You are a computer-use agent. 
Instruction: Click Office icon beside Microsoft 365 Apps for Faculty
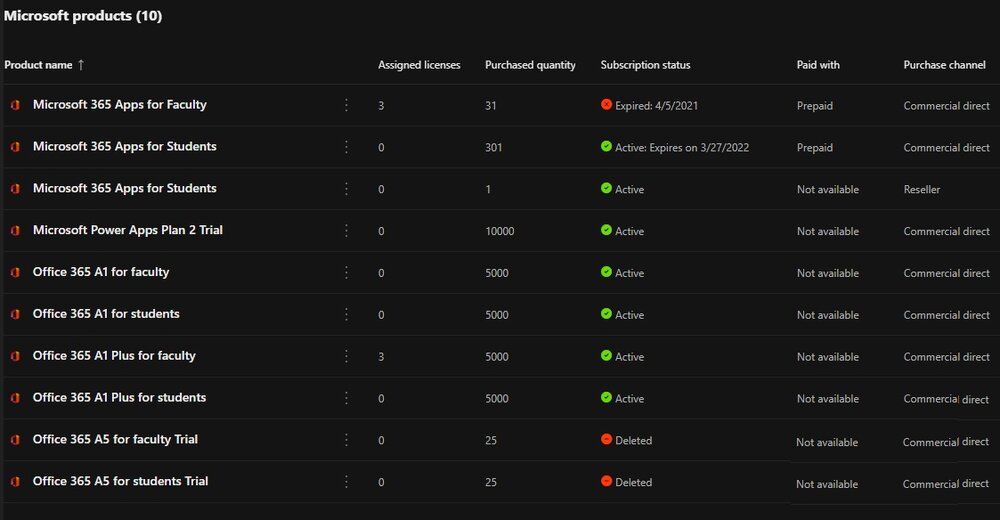15,105
